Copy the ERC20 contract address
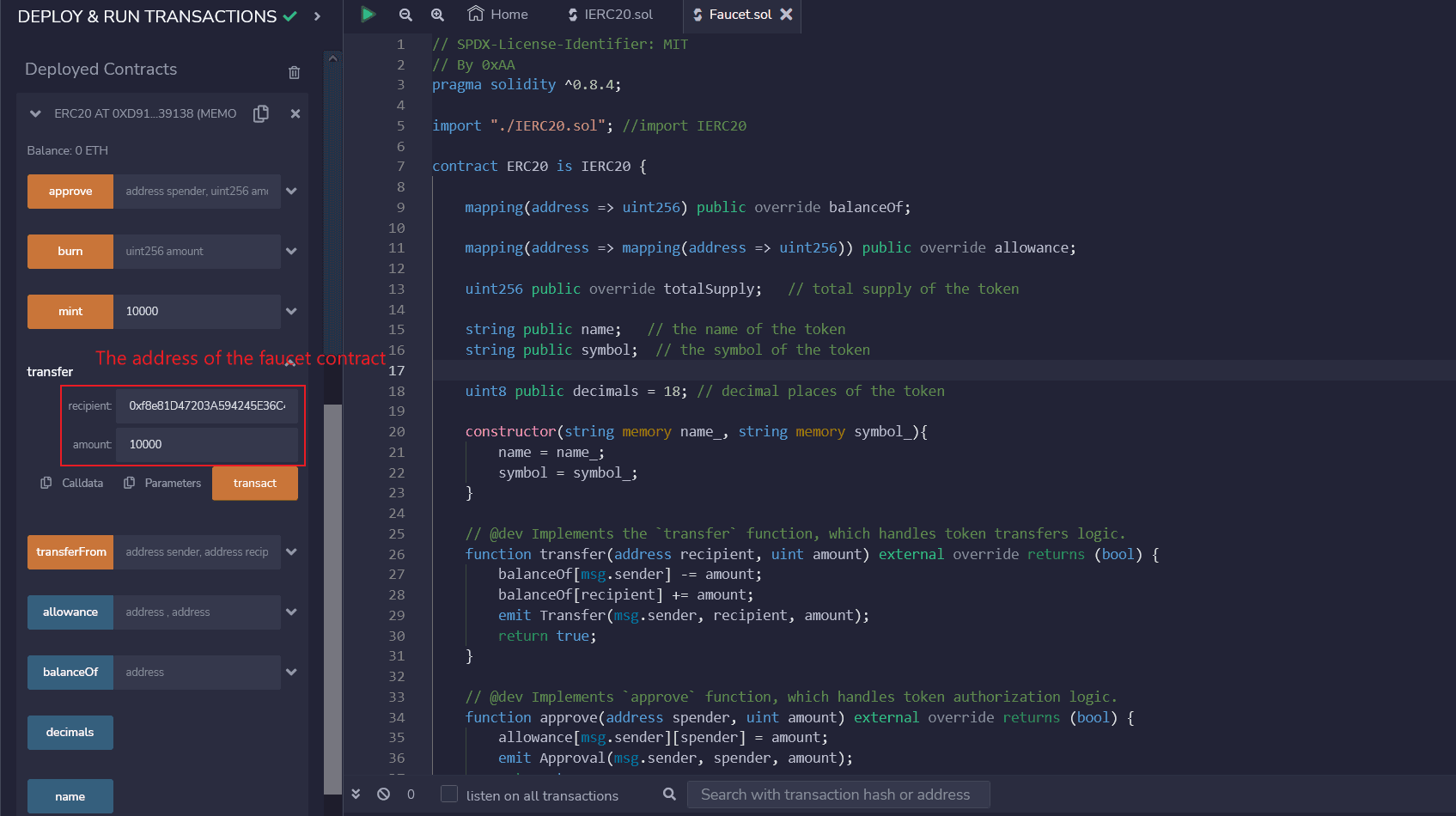The height and width of the screenshot is (816, 1456). click(x=261, y=113)
